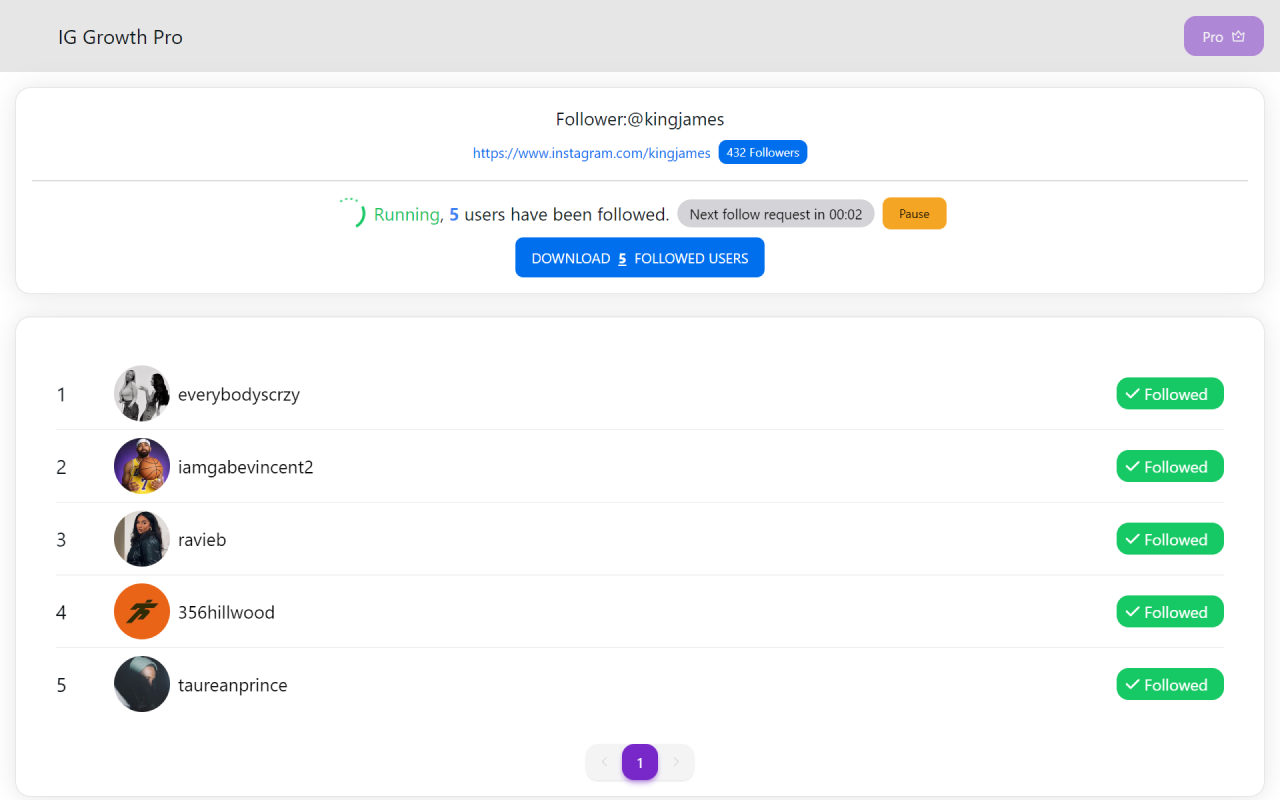Select page 1 in pagination
1280x800 pixels.
pos(640,762)
